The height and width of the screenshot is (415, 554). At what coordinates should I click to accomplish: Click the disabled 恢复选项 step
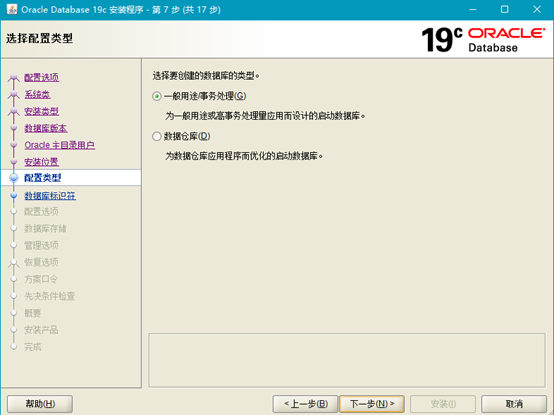click(41, 262)
